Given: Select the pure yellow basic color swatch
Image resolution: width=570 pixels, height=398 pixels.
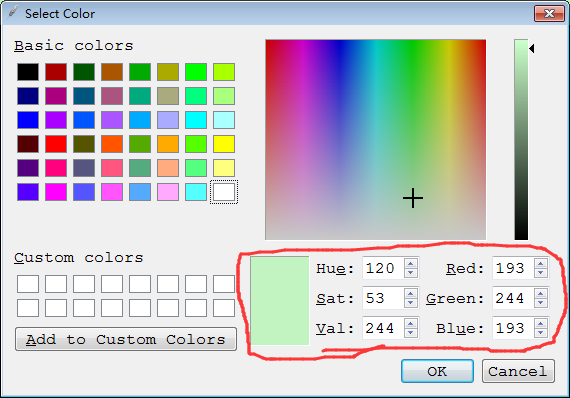Looking at the screenshot, I should tap(224, 144).
